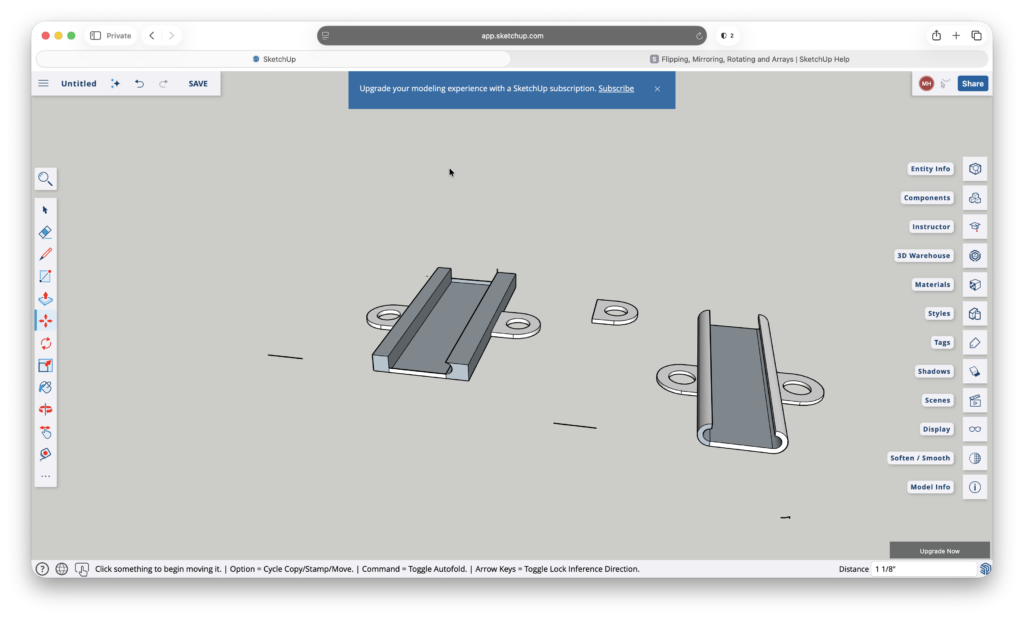The image size is (1024, 619).
Task: Select the Rotate tool
Action: [45, 342]
